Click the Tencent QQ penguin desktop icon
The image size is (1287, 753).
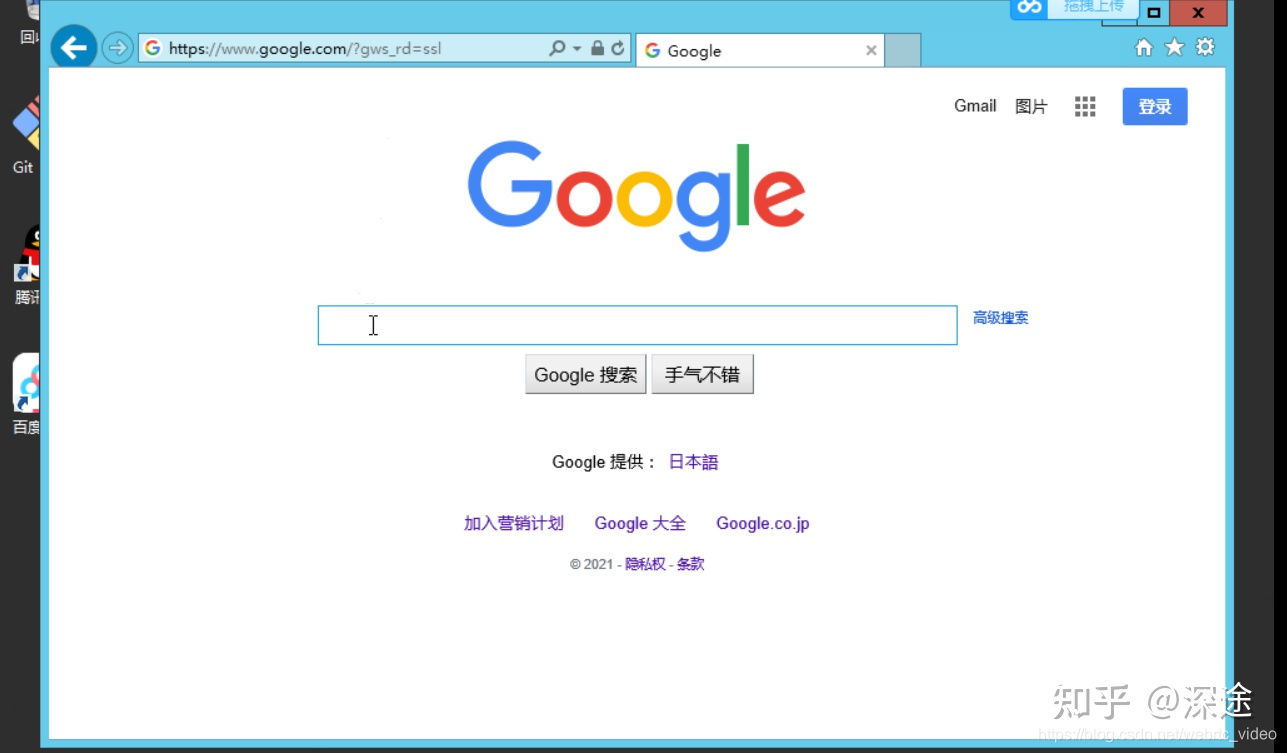point(28,253)
